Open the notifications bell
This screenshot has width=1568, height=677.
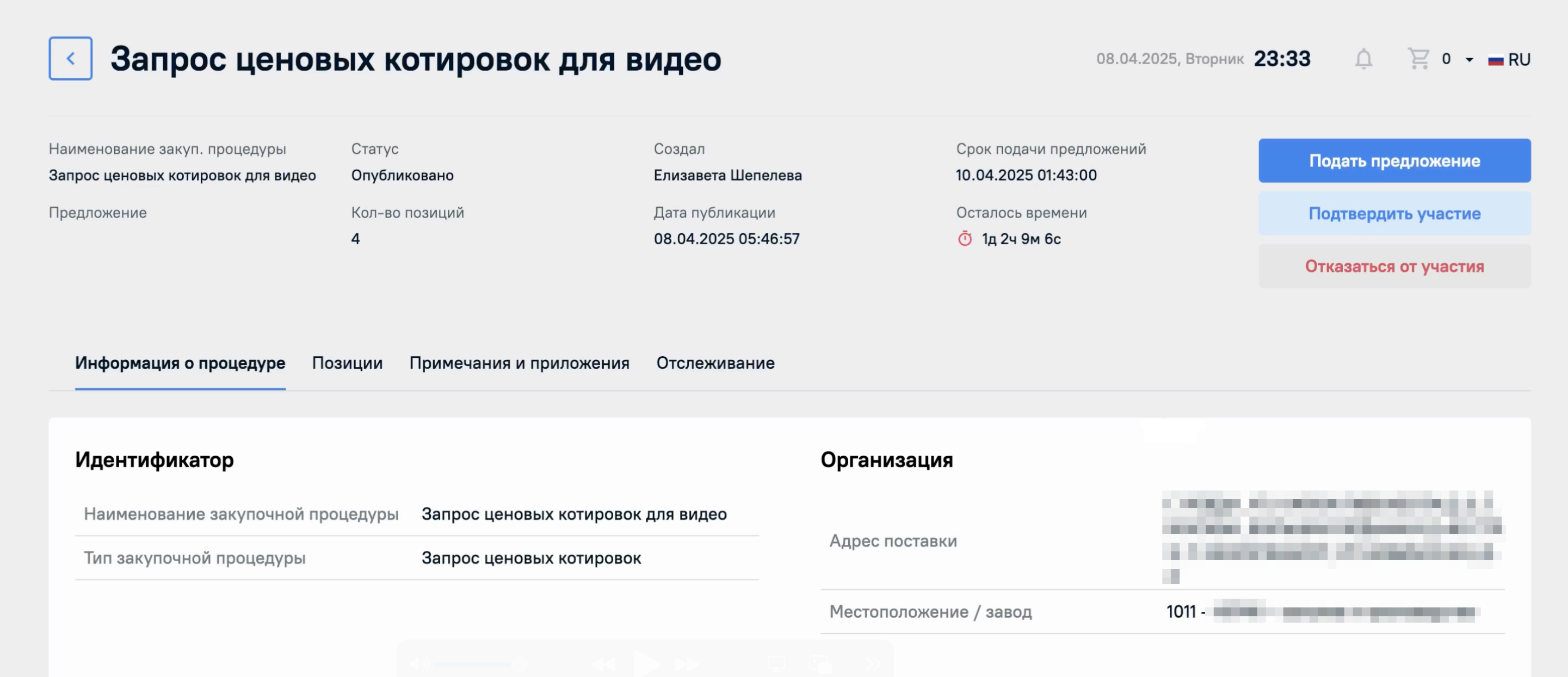tap(1363, 59)
